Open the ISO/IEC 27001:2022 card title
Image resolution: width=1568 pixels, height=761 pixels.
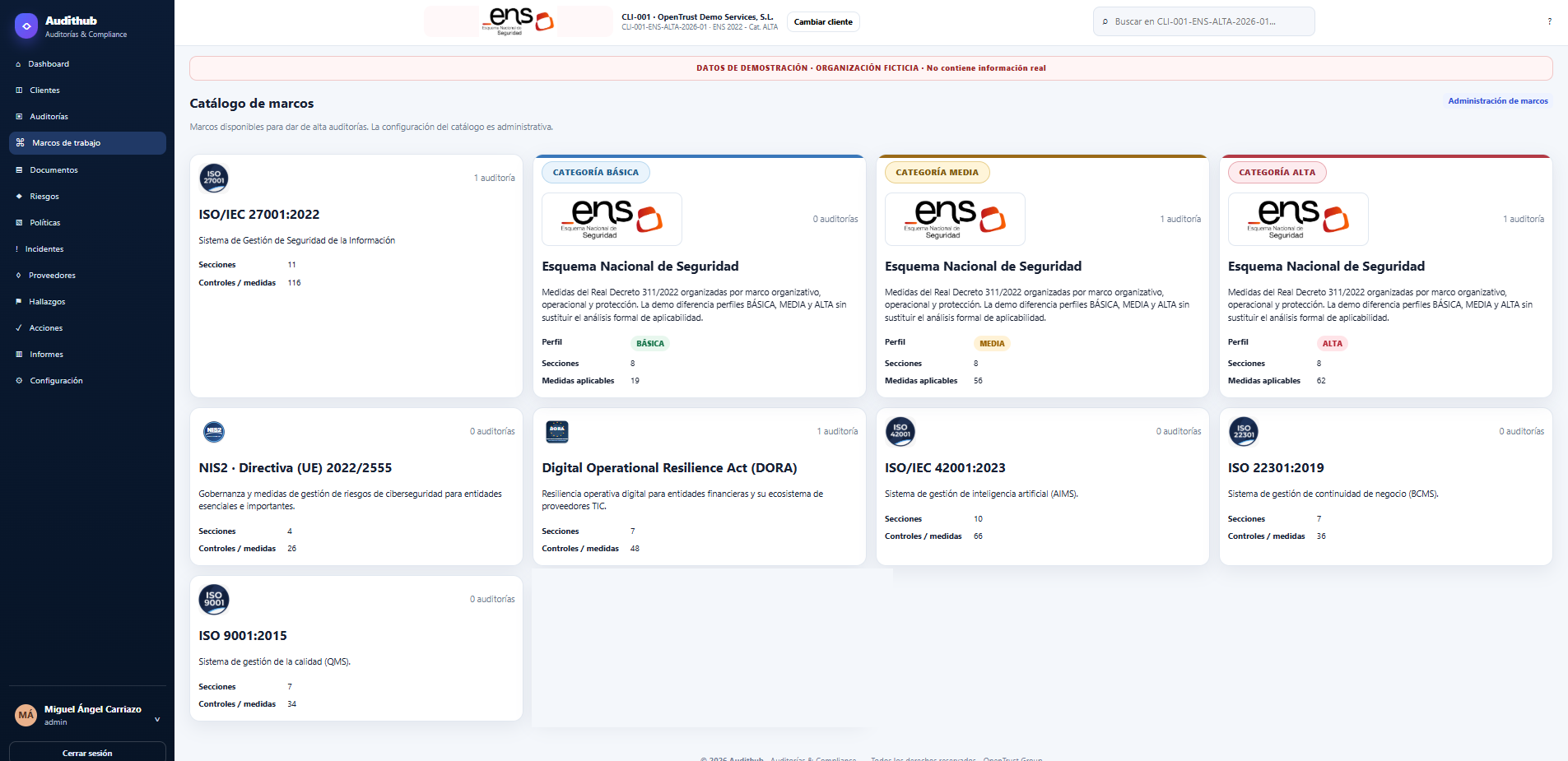[259, 214]
